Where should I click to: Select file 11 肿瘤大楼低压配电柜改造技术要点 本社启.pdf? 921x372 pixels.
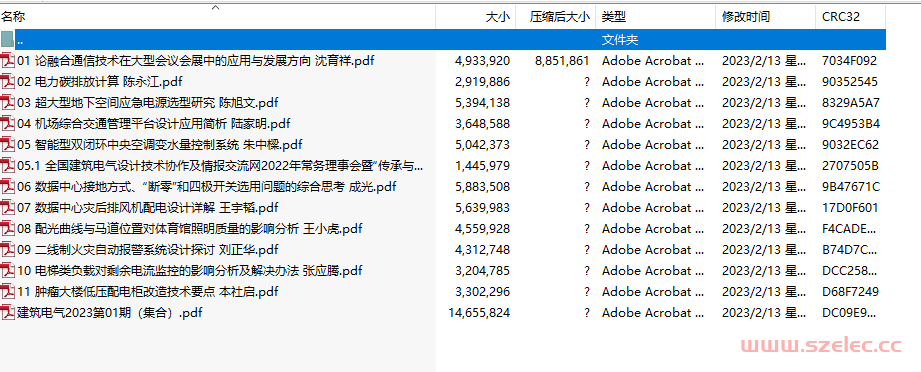(147, 291)
